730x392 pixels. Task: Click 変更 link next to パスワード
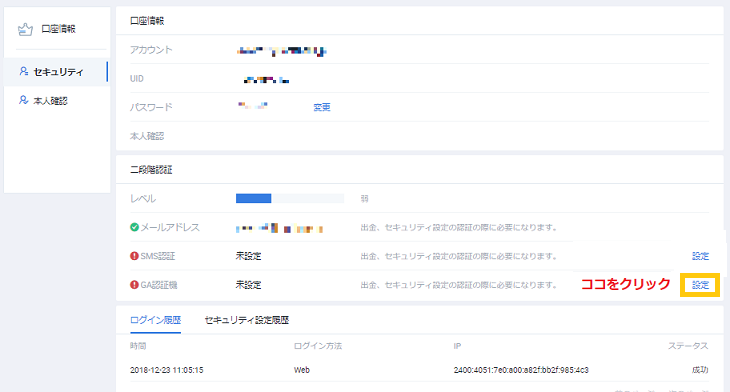click(322, 107)
